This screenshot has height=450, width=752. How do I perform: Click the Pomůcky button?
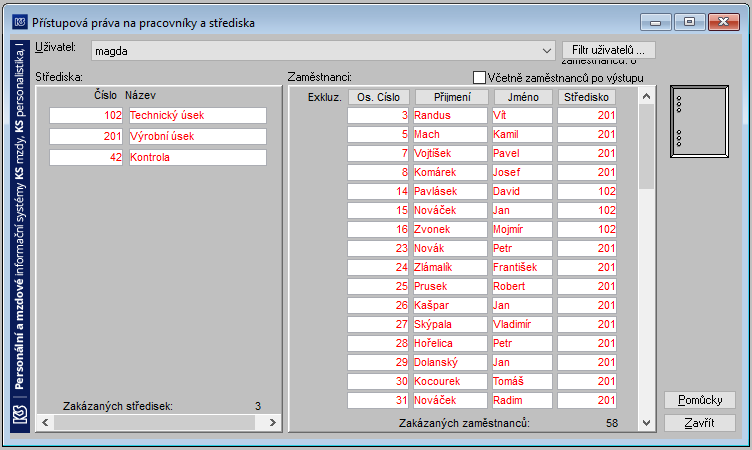coord(700,400)
